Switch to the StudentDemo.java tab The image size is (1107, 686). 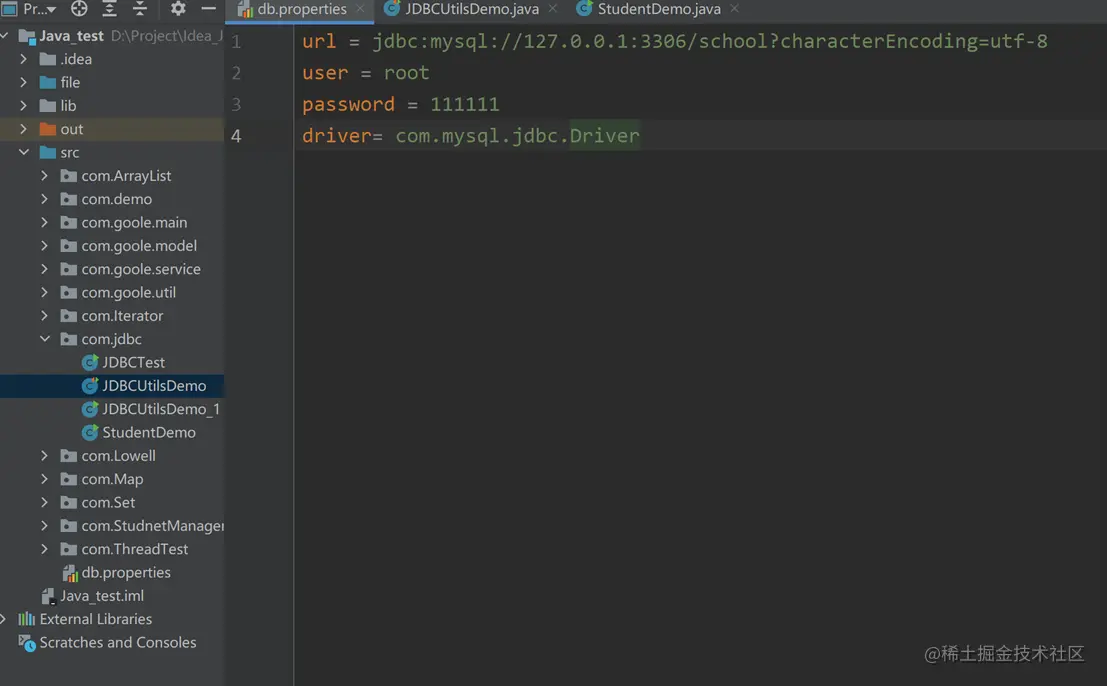659,9
